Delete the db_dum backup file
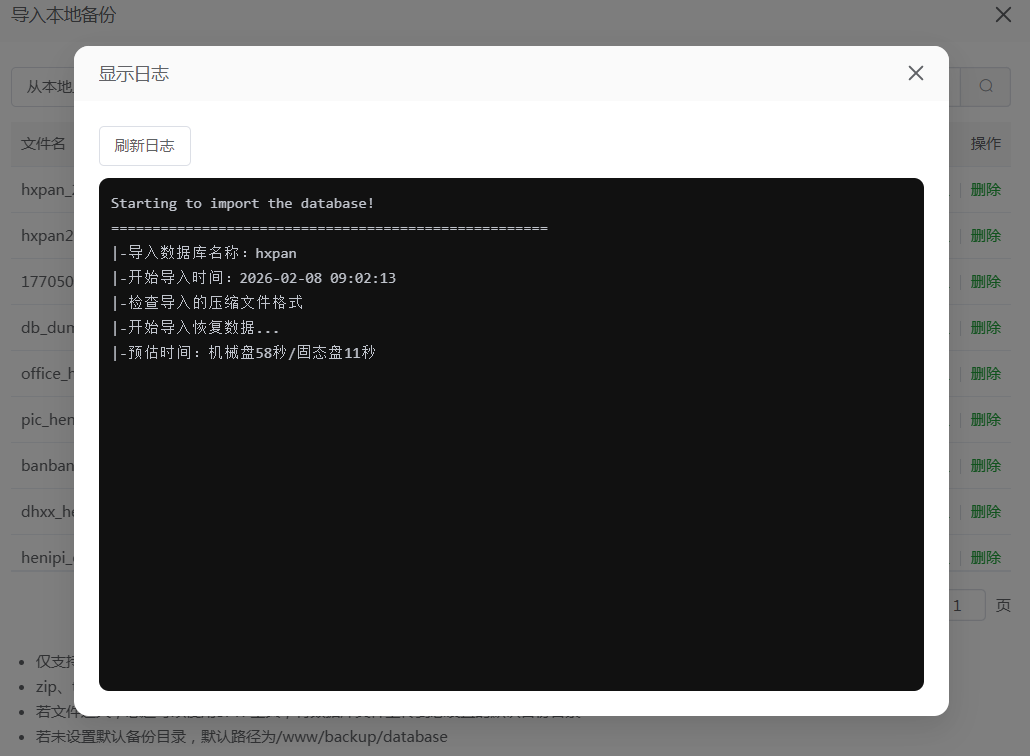Screen dimensions: 1030x756 coord(985,327)
